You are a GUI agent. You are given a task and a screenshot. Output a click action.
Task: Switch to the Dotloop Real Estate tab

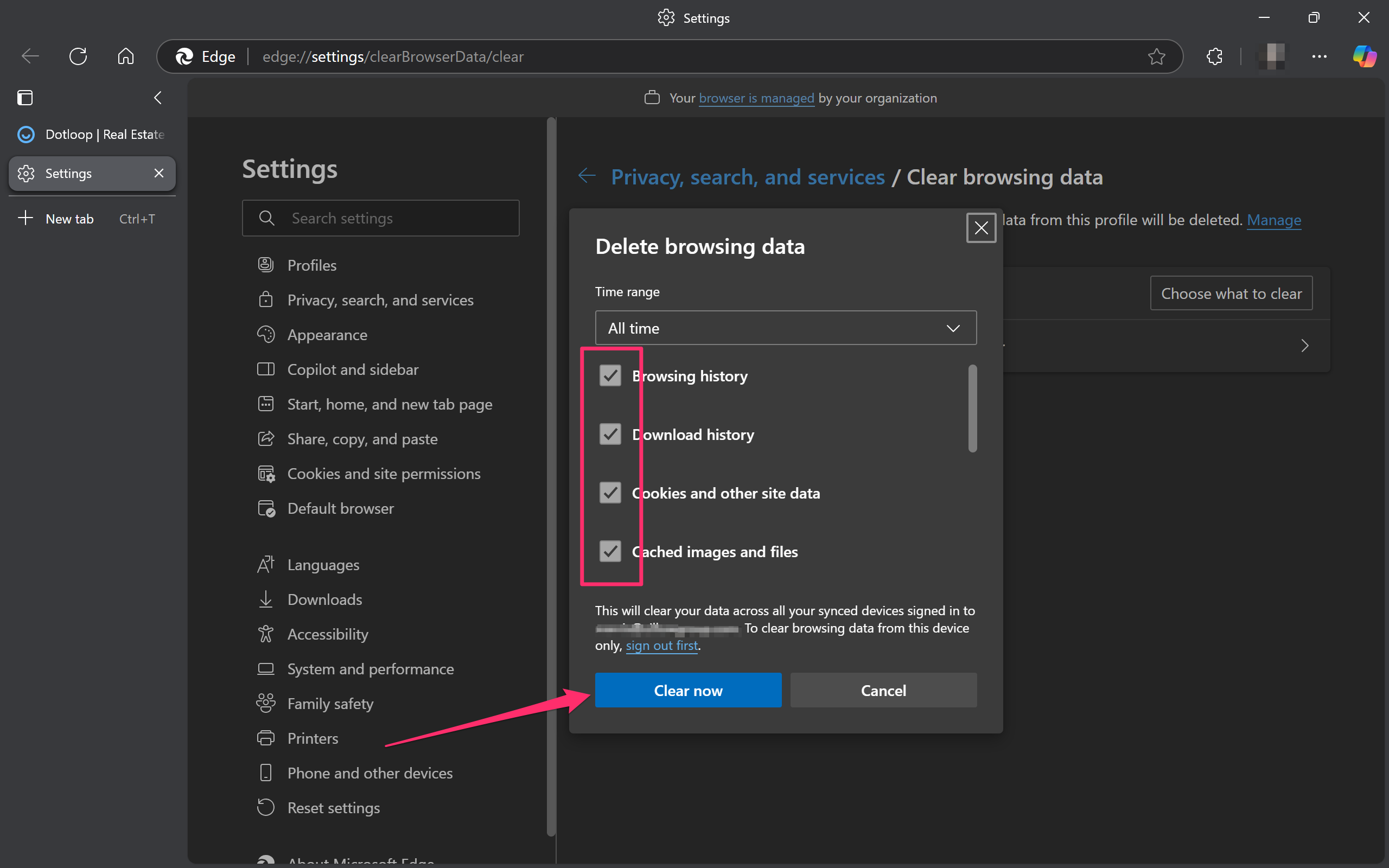pyautogui.click(x=92, y=135)
